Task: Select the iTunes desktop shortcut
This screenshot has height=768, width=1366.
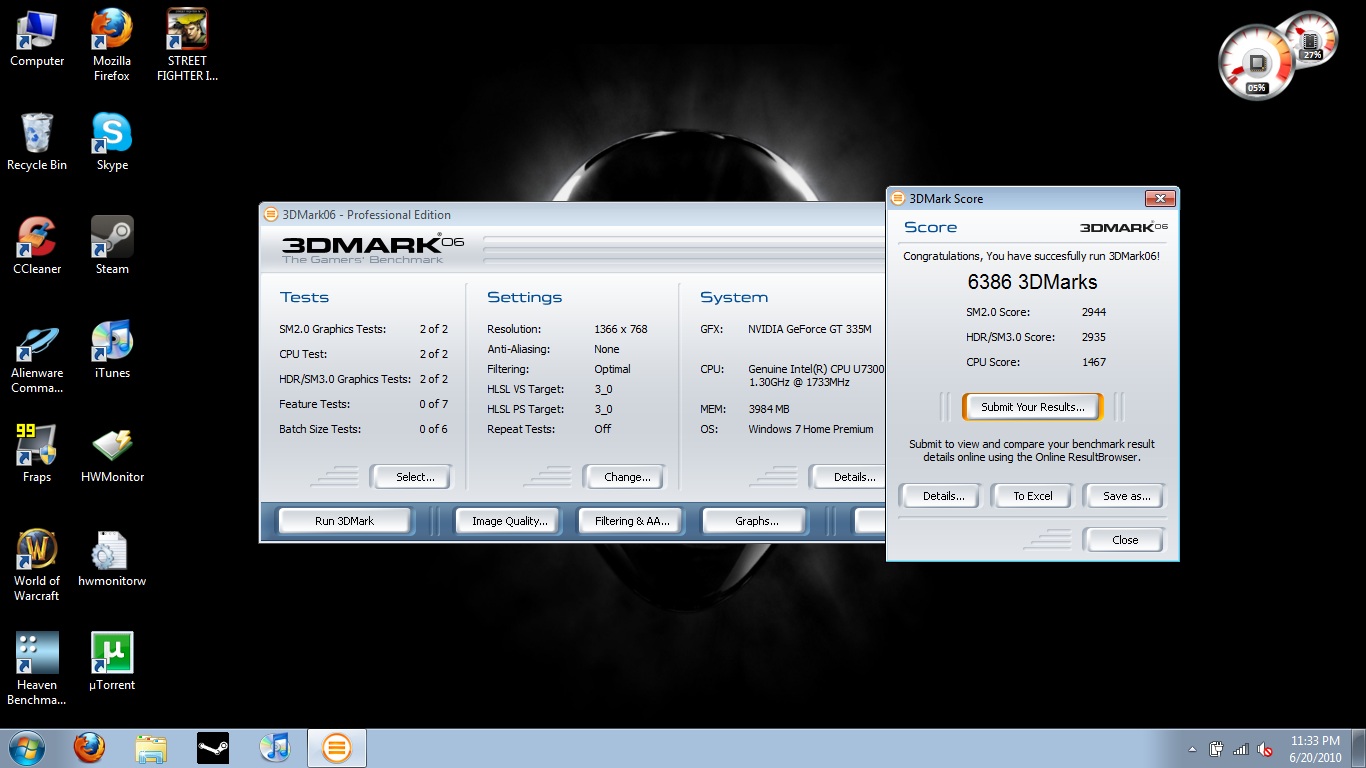Action: (x=112, y=350)
